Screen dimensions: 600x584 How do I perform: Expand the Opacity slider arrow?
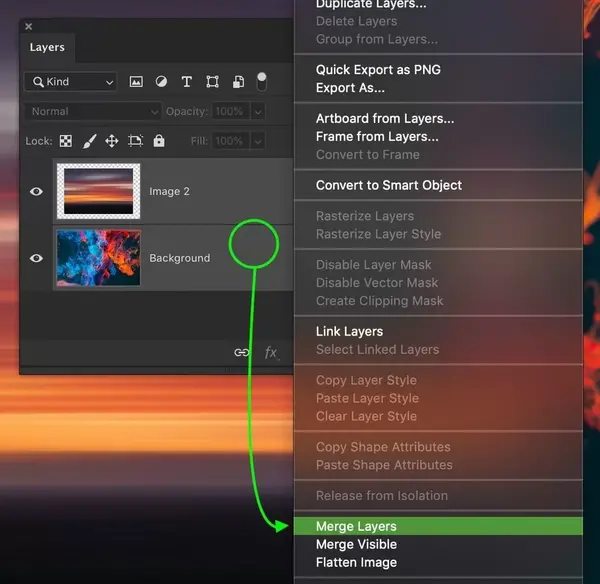(x=258, y=112)
